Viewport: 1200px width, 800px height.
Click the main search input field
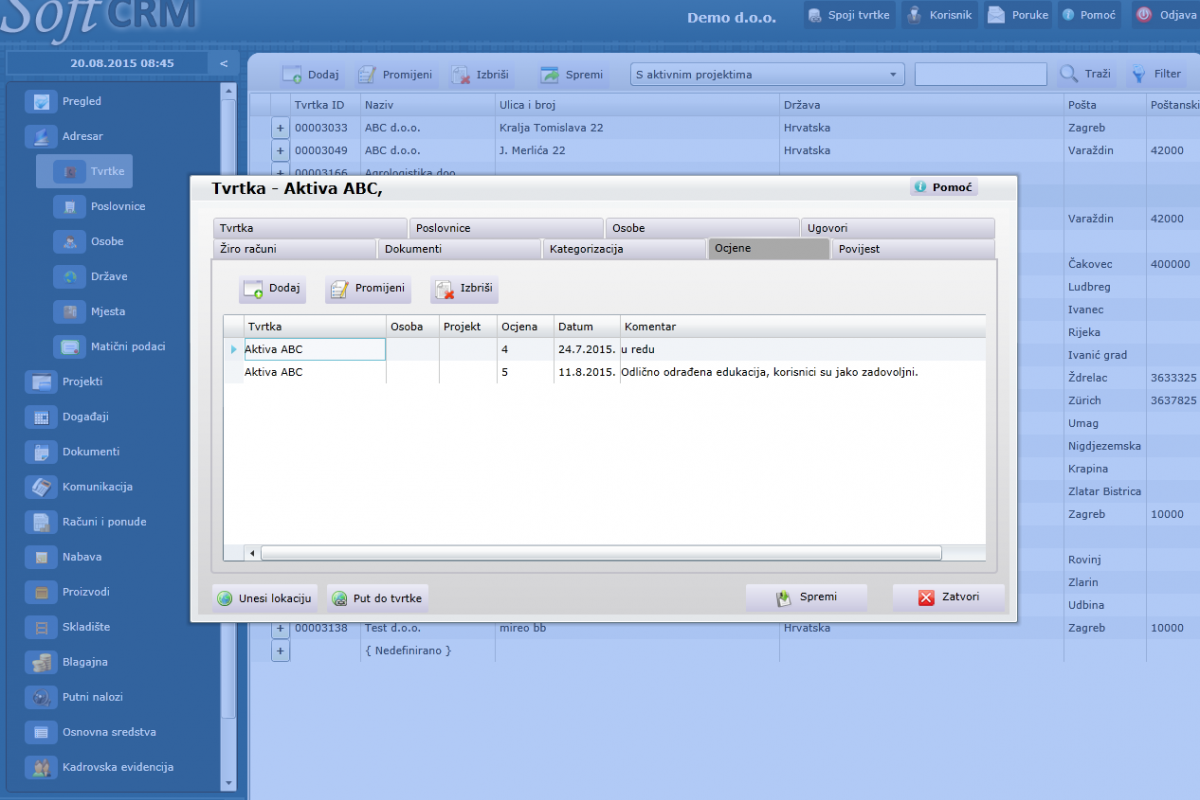(x=981, y=75)
